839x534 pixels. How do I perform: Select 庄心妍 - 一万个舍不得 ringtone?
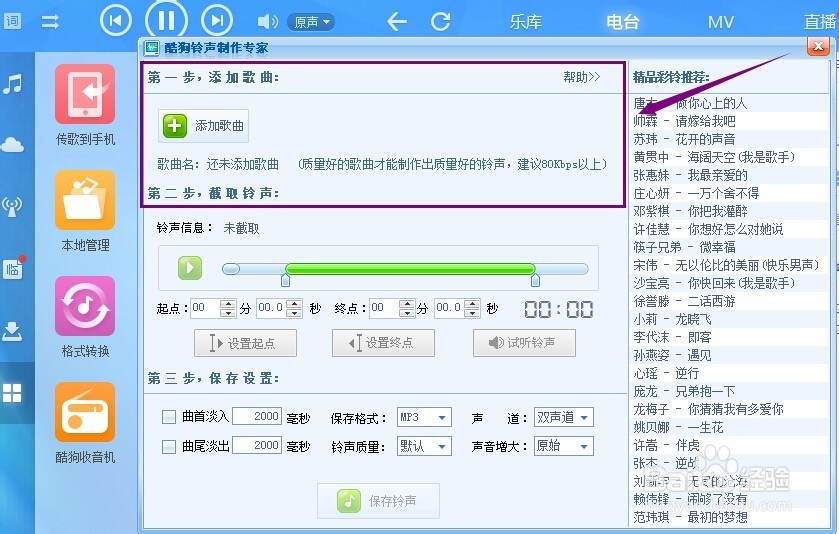[696, 193]
